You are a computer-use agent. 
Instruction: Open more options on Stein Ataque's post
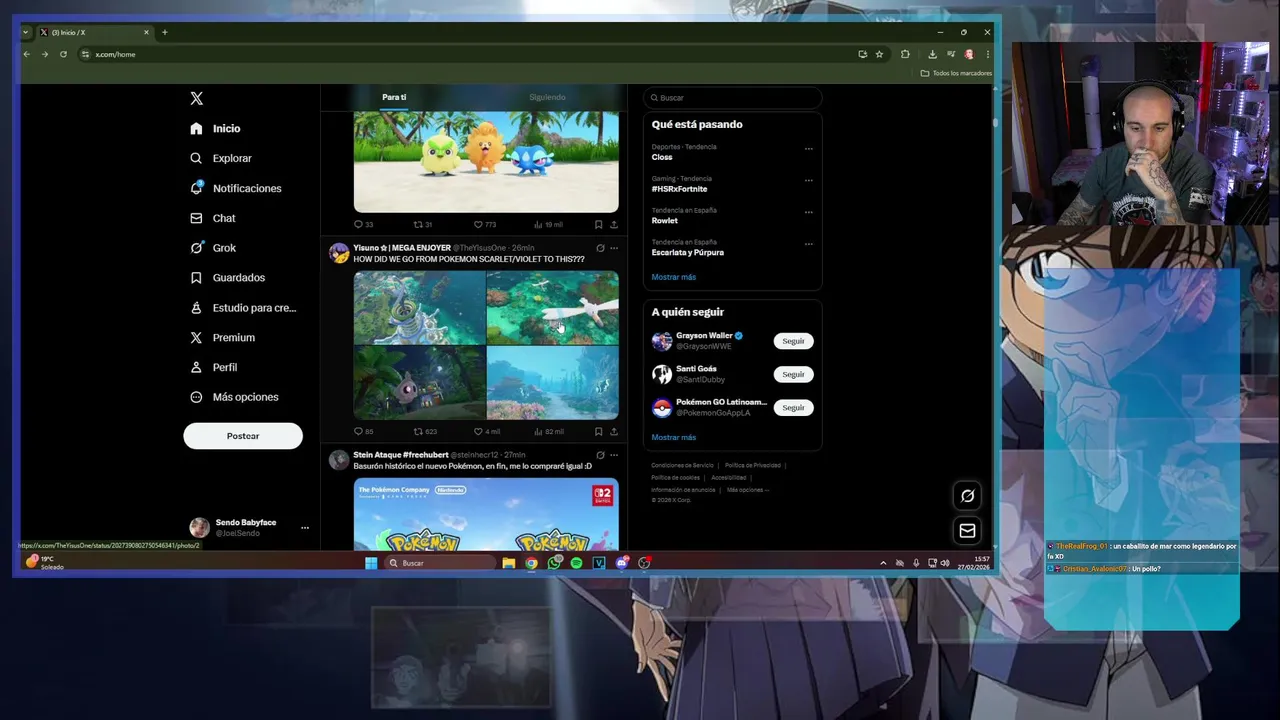[614, 455]
